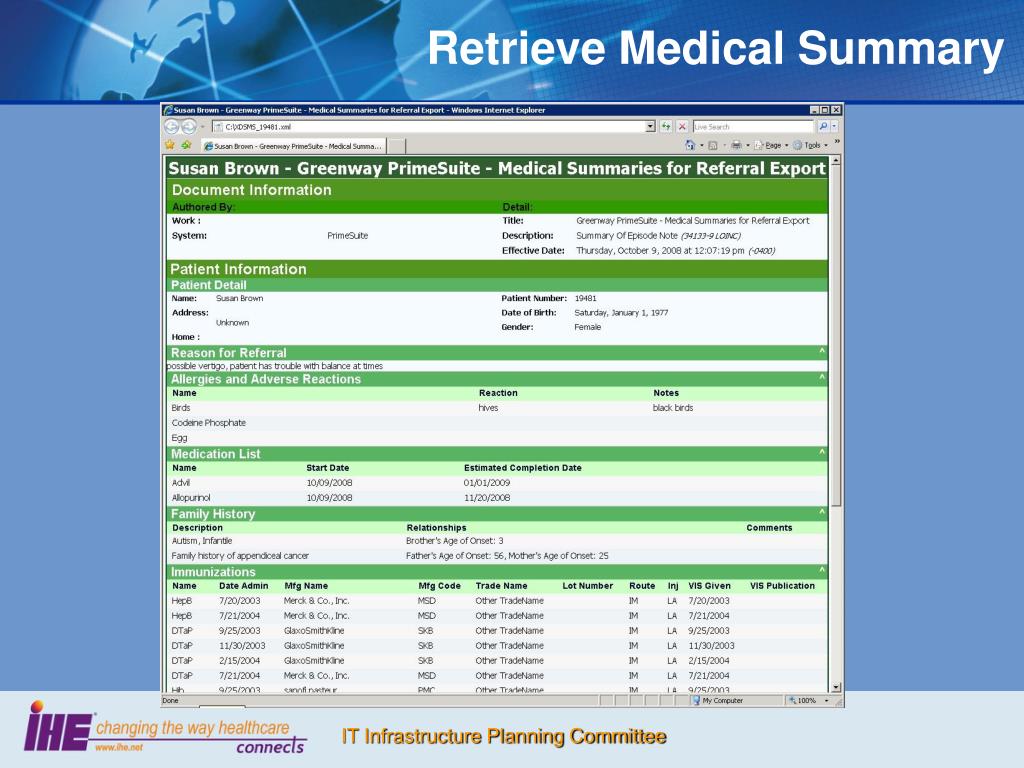Click the 'possible vertigo' referral reason text
This screenshot has height=768, width=1024.
(x=275, y=366)
